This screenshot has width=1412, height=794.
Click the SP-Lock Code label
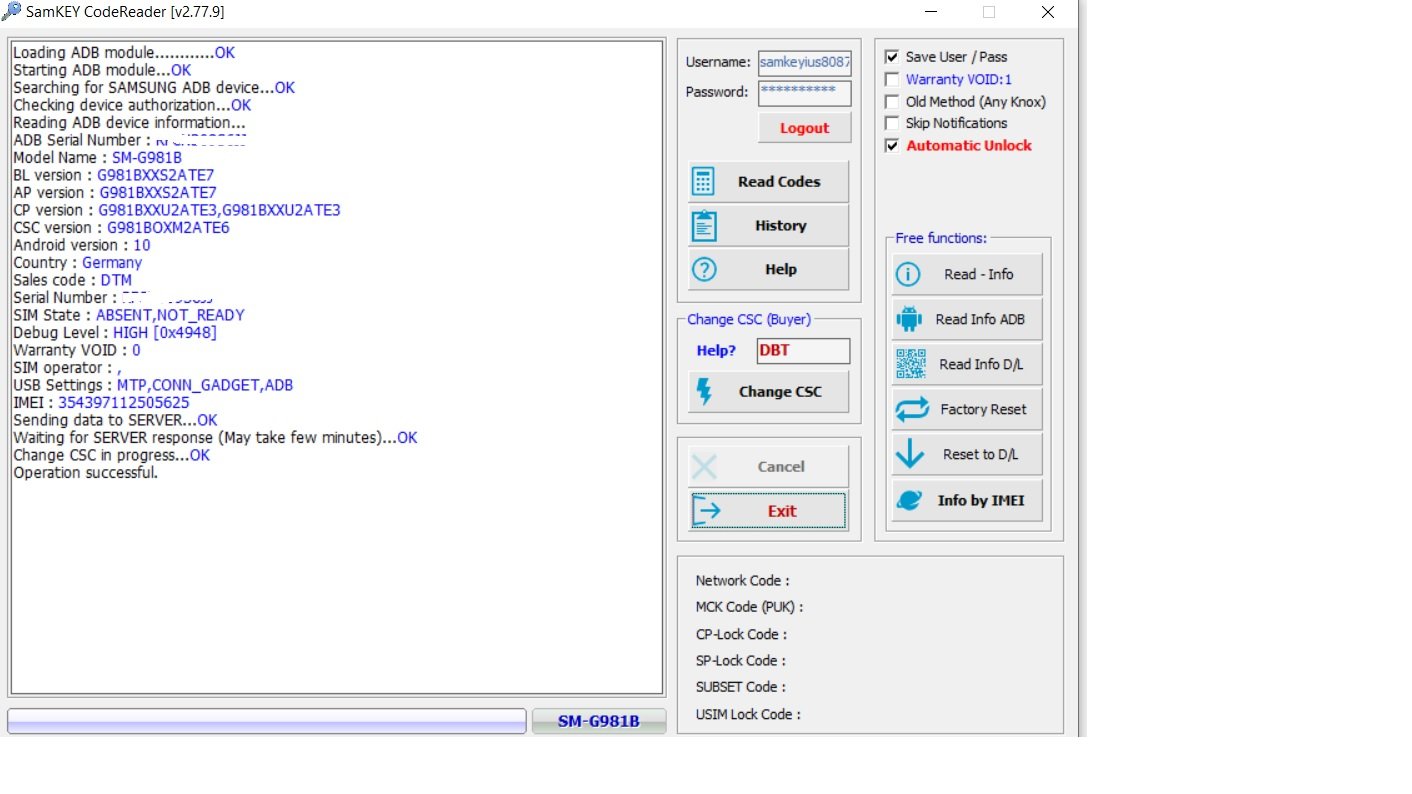tap(741, 660)
